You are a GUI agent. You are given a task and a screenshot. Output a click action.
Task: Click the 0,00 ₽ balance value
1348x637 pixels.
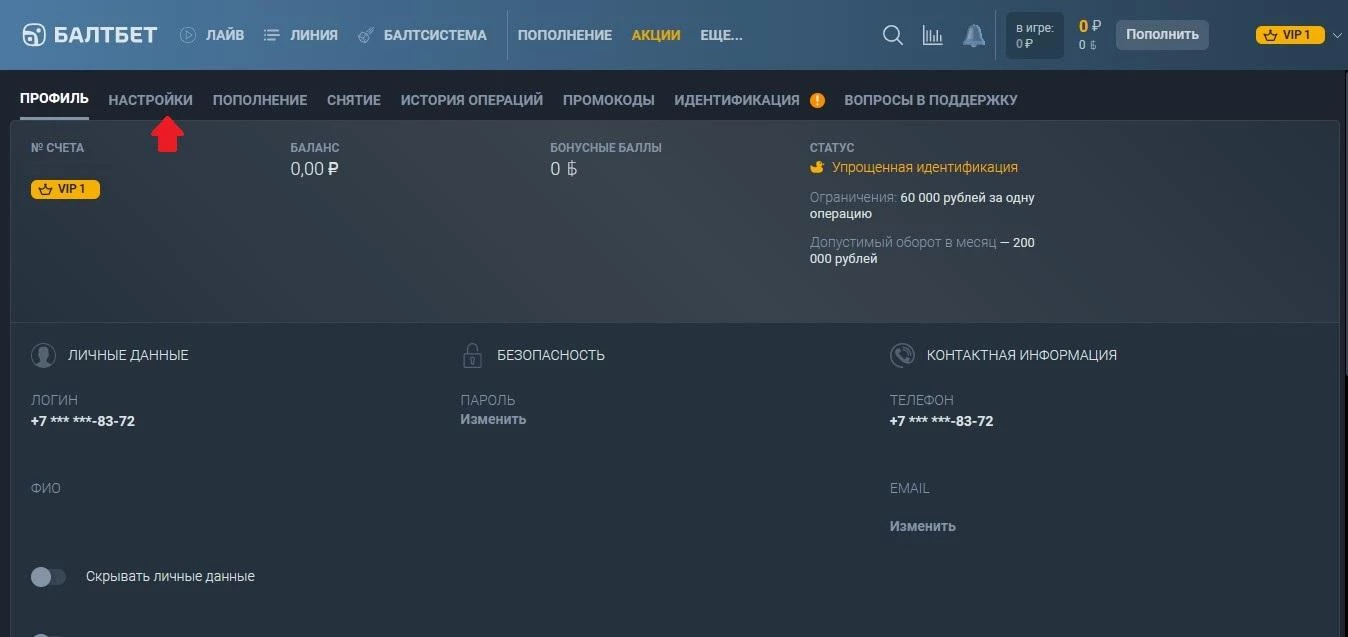click(315, 169)
